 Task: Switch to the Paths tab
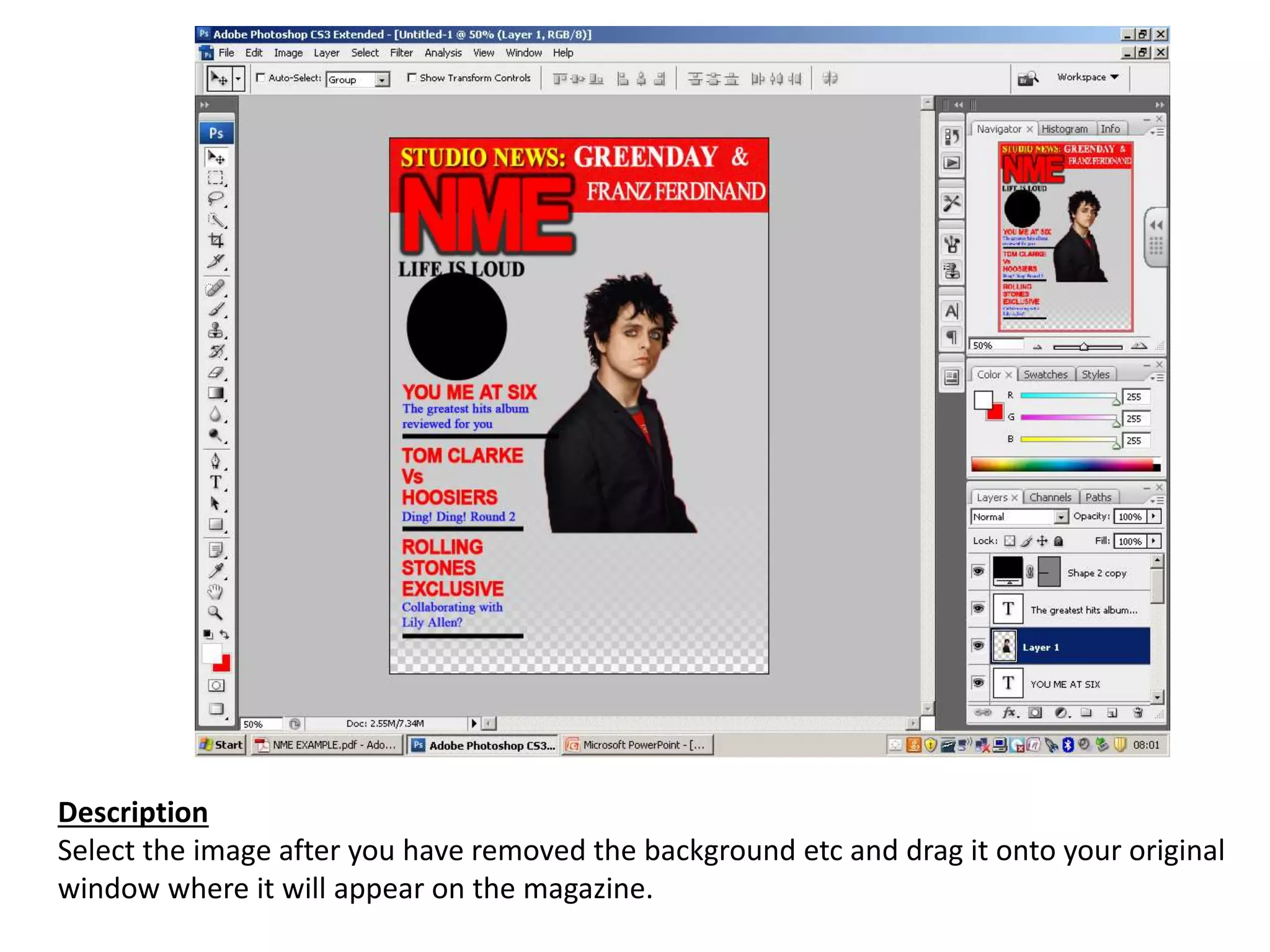coord(1098,497)
